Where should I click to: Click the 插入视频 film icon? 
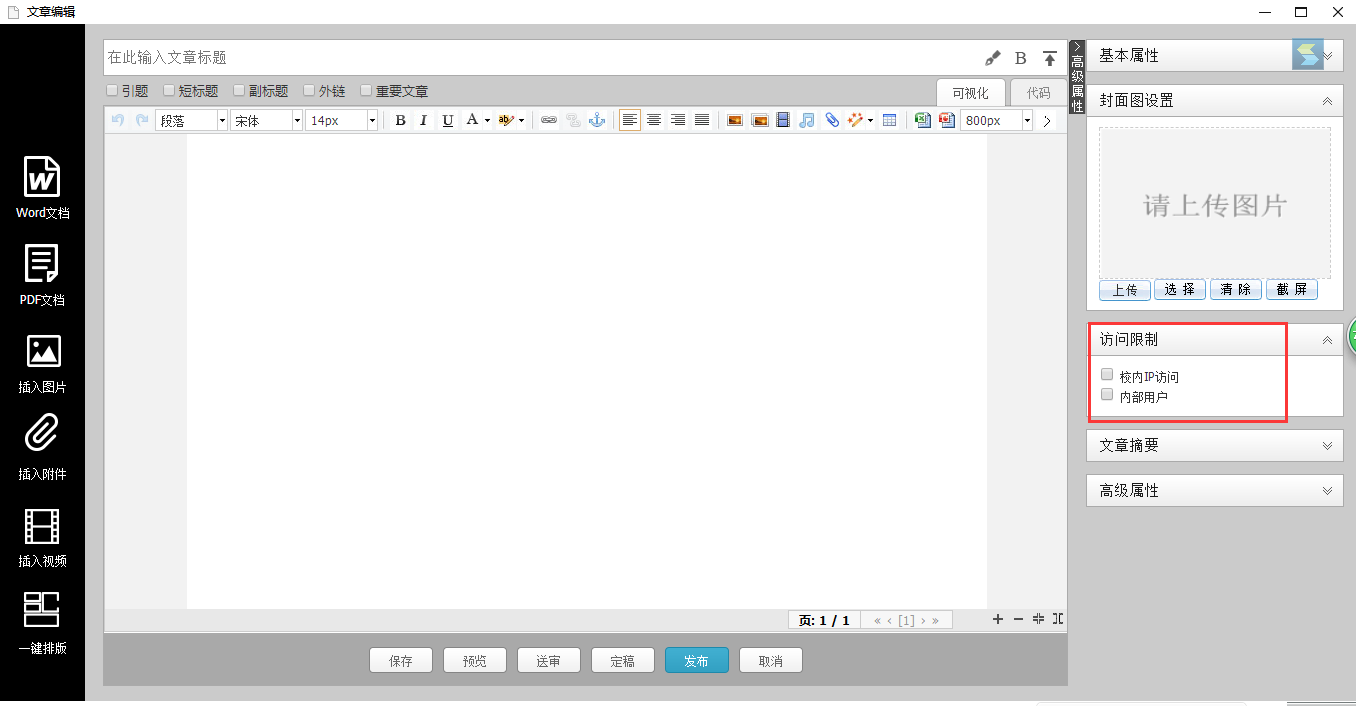click(x=42, y=526)
